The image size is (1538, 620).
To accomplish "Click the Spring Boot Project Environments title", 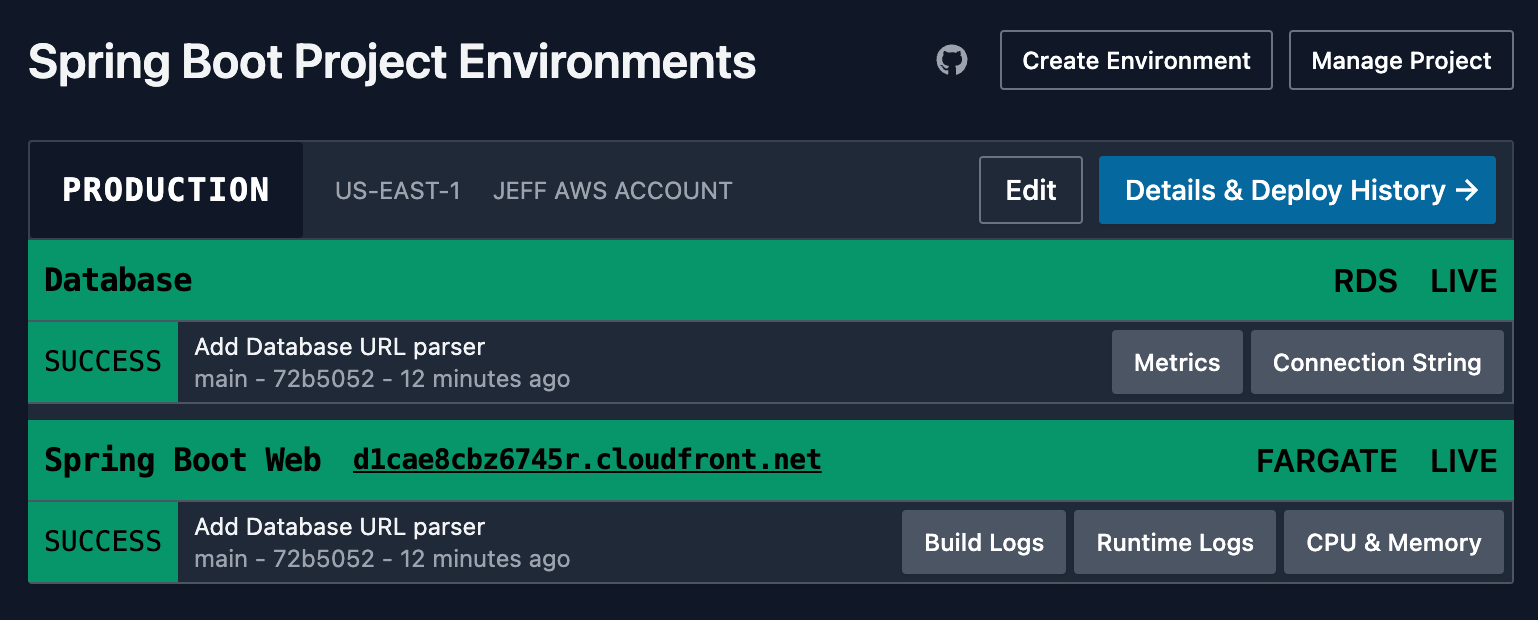I will (x=392, y=62).
